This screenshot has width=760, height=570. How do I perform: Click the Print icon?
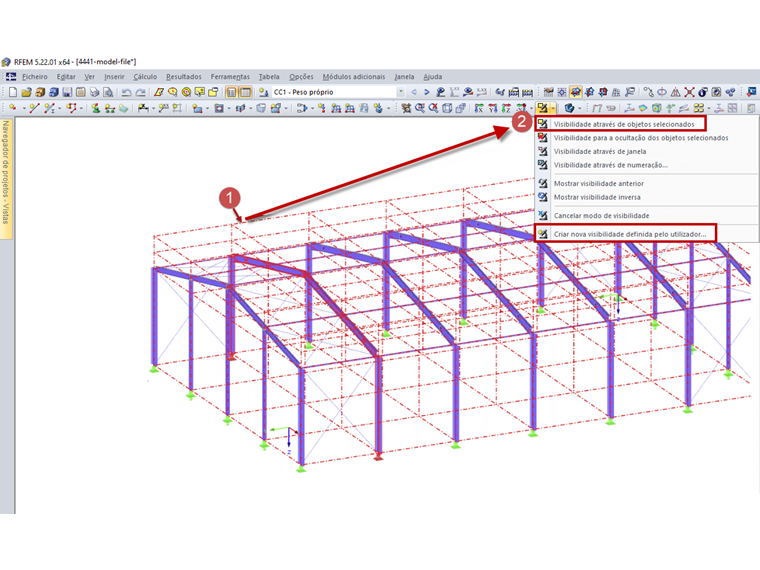pos(95,92)
